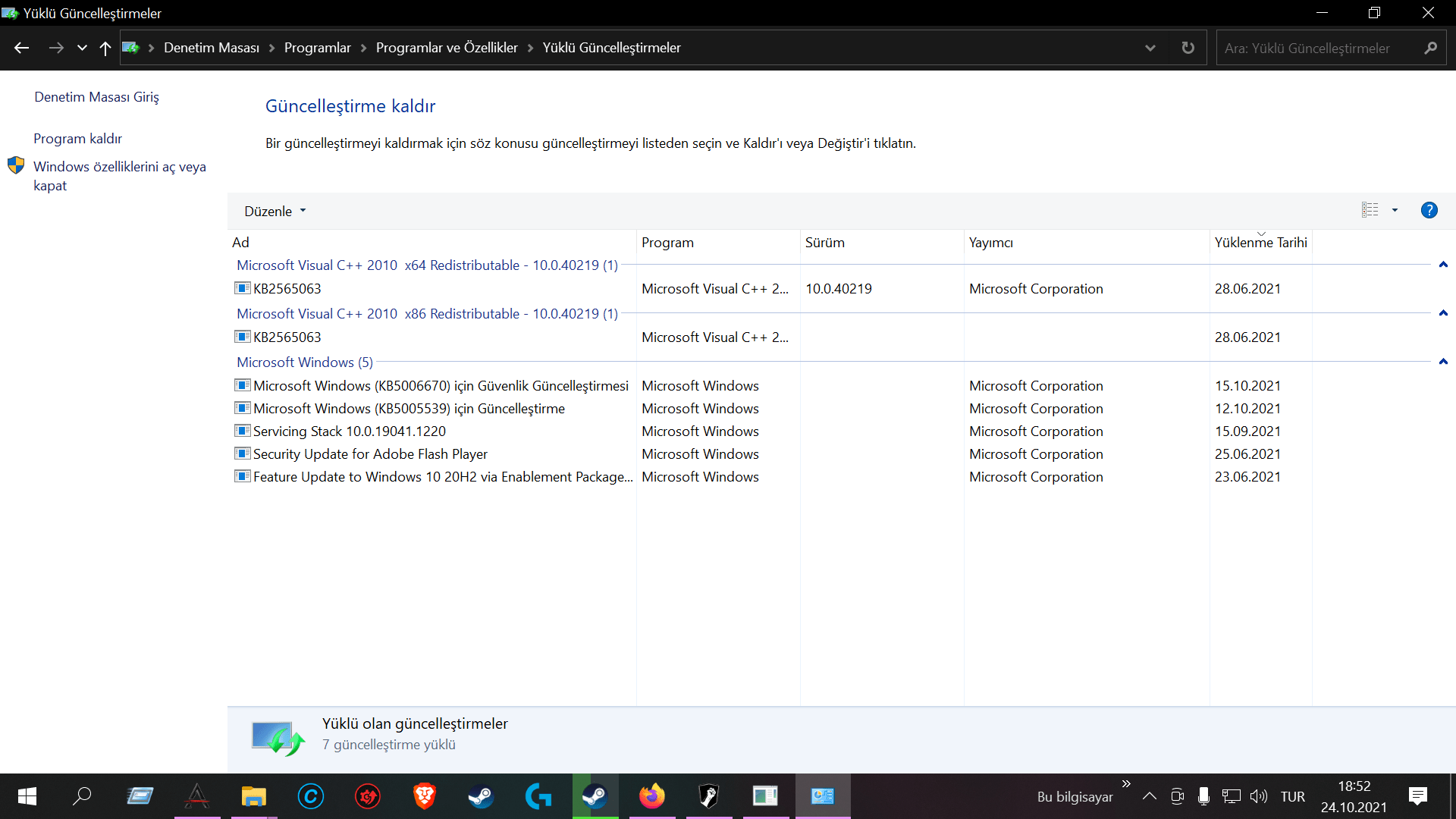Click the Steam icon next to Brave
Screen dimensions: 1456x819
tap(482, 796)
